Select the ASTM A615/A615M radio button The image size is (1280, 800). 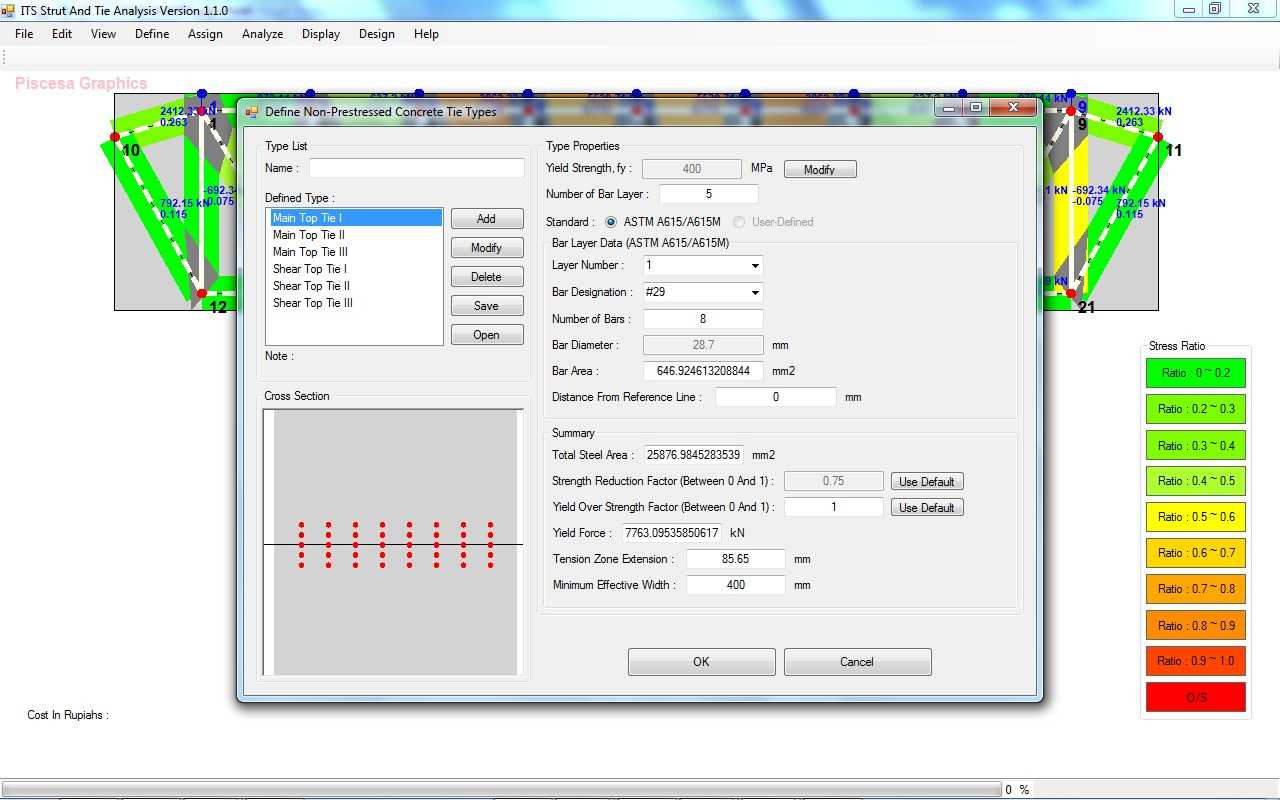(611, 222)
